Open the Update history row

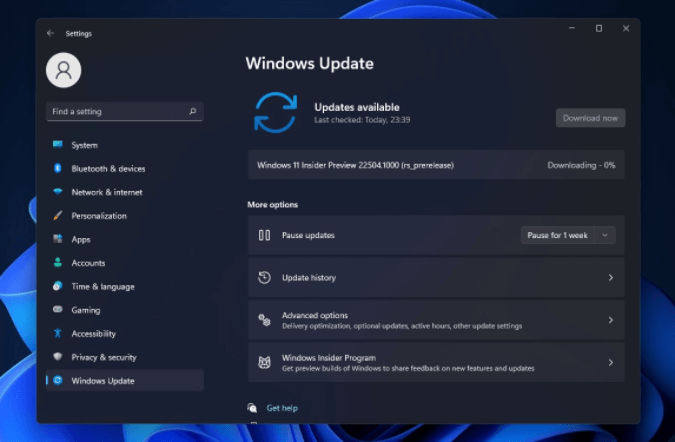pyautogui.click(x=436, y=278)
